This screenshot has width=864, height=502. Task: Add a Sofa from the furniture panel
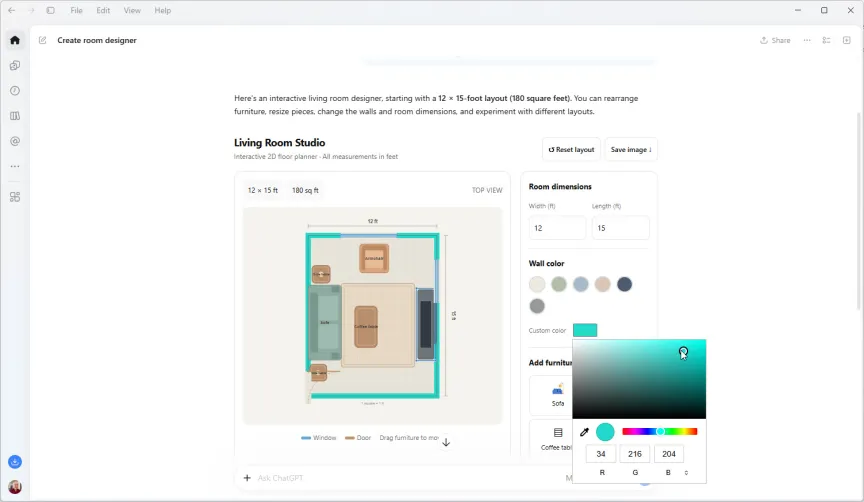point(557,395)
